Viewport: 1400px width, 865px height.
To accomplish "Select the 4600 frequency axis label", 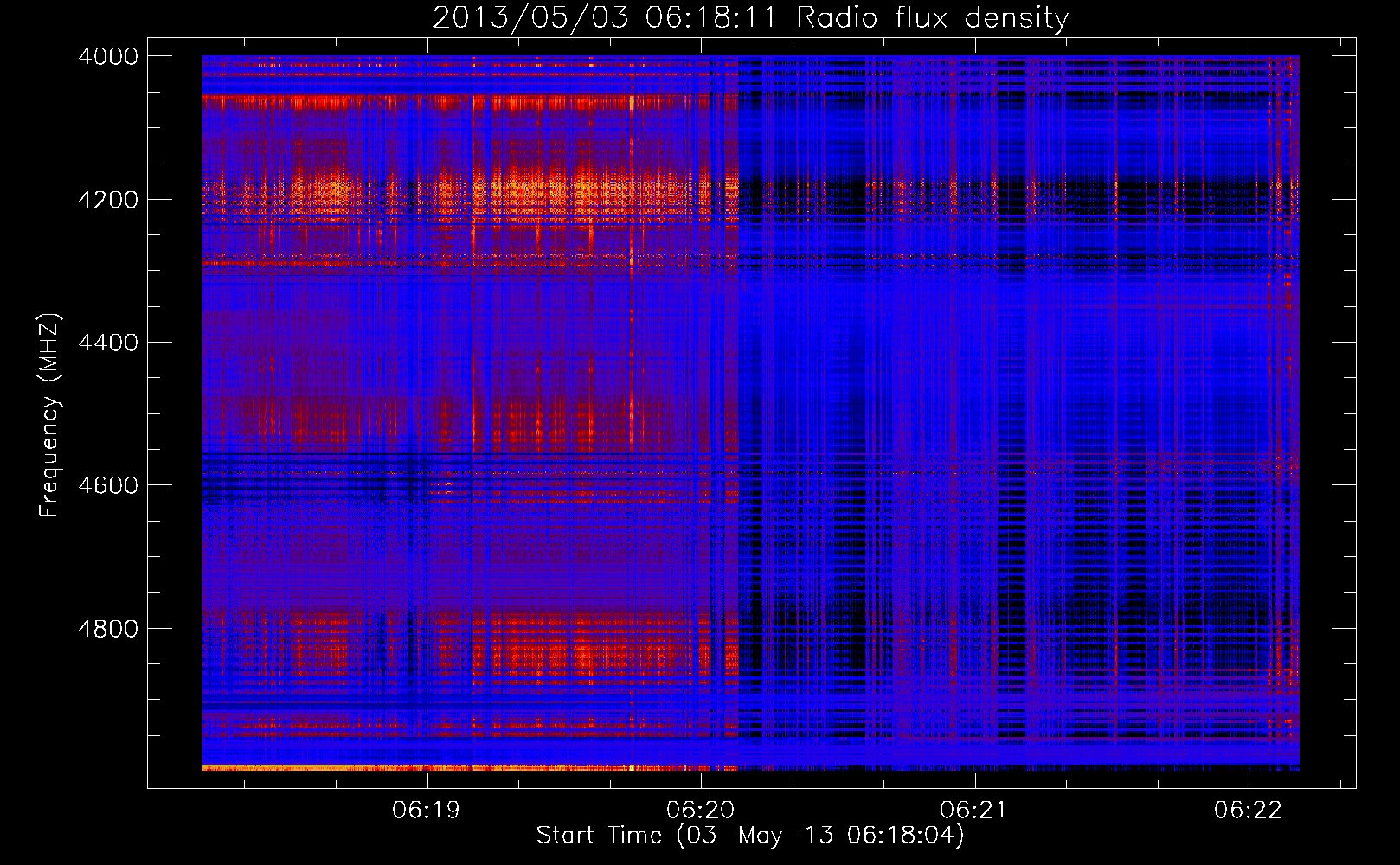I will click(x=108, y=485).
